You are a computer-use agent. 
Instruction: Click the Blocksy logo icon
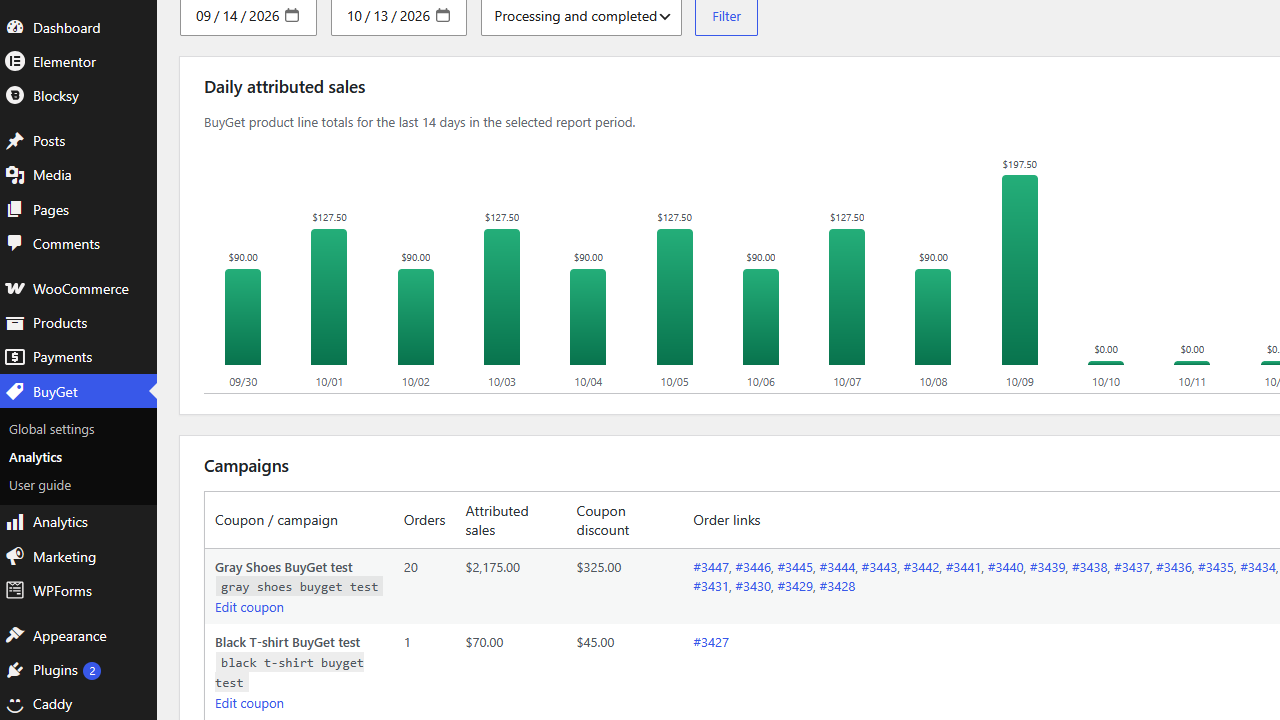pos(15,95)
